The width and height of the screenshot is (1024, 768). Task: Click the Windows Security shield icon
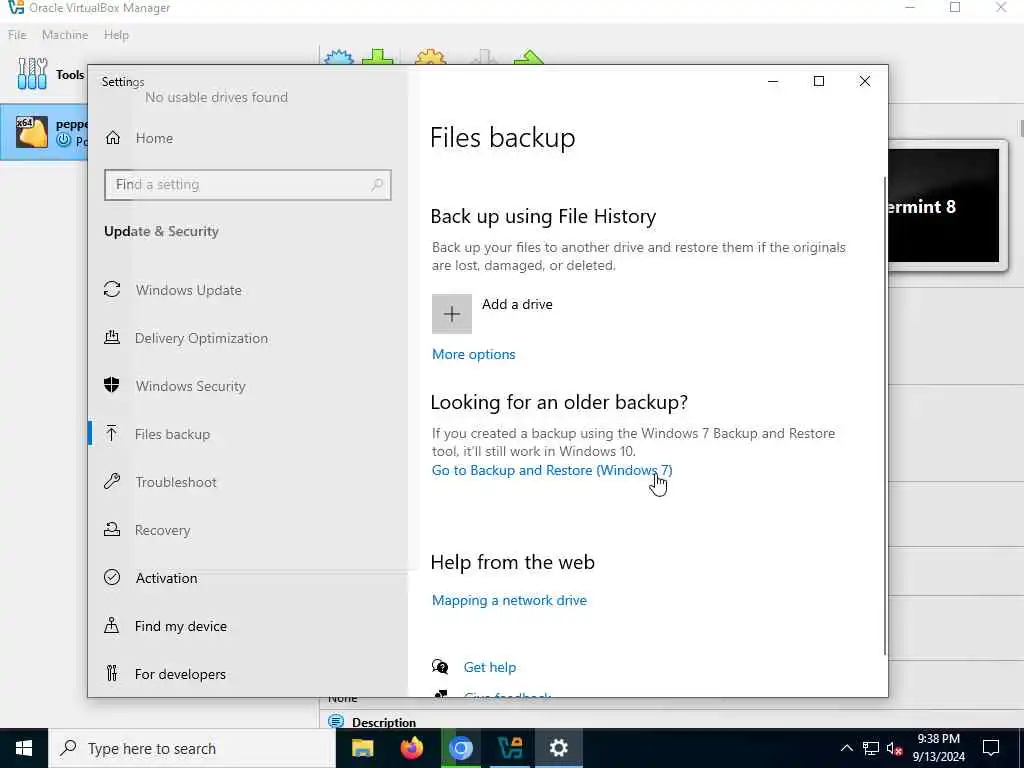point(112,385)
